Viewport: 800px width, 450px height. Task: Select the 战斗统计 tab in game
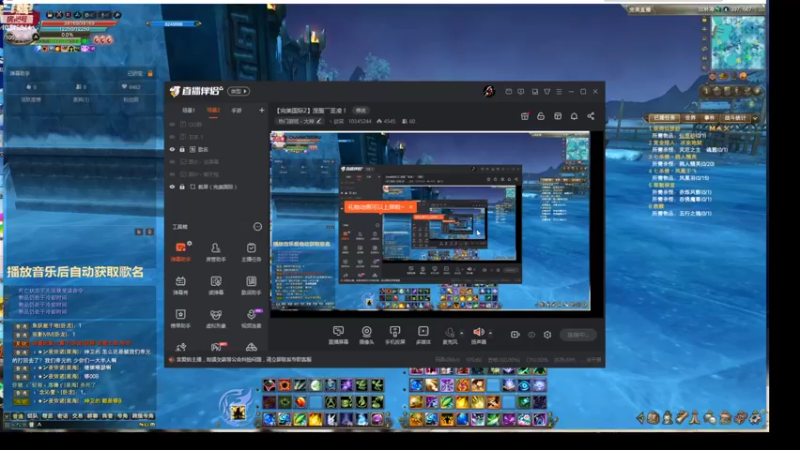pyautogui.click(x=735, y=118)
